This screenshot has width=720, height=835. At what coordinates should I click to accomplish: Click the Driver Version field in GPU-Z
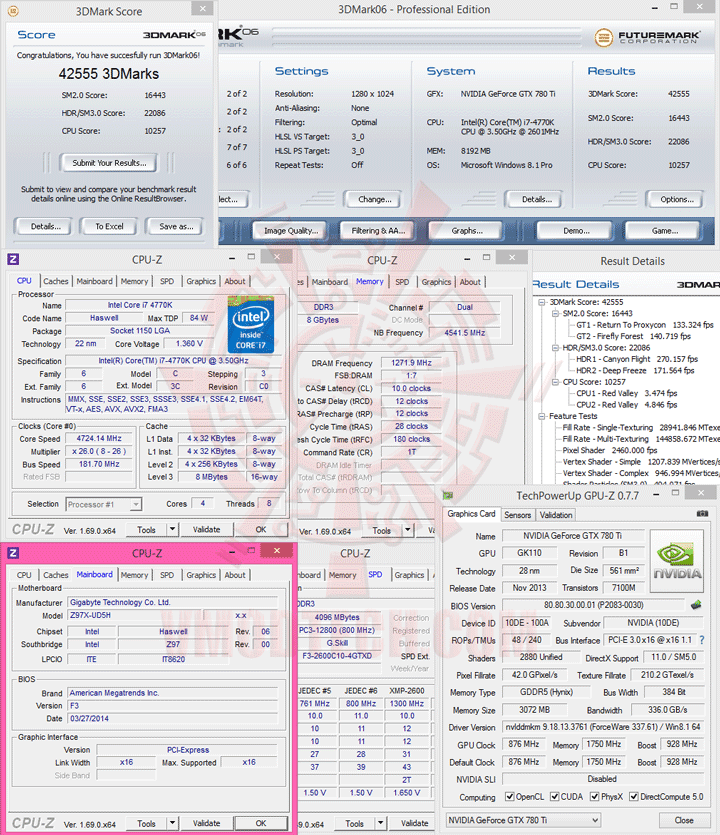(603, 727)
